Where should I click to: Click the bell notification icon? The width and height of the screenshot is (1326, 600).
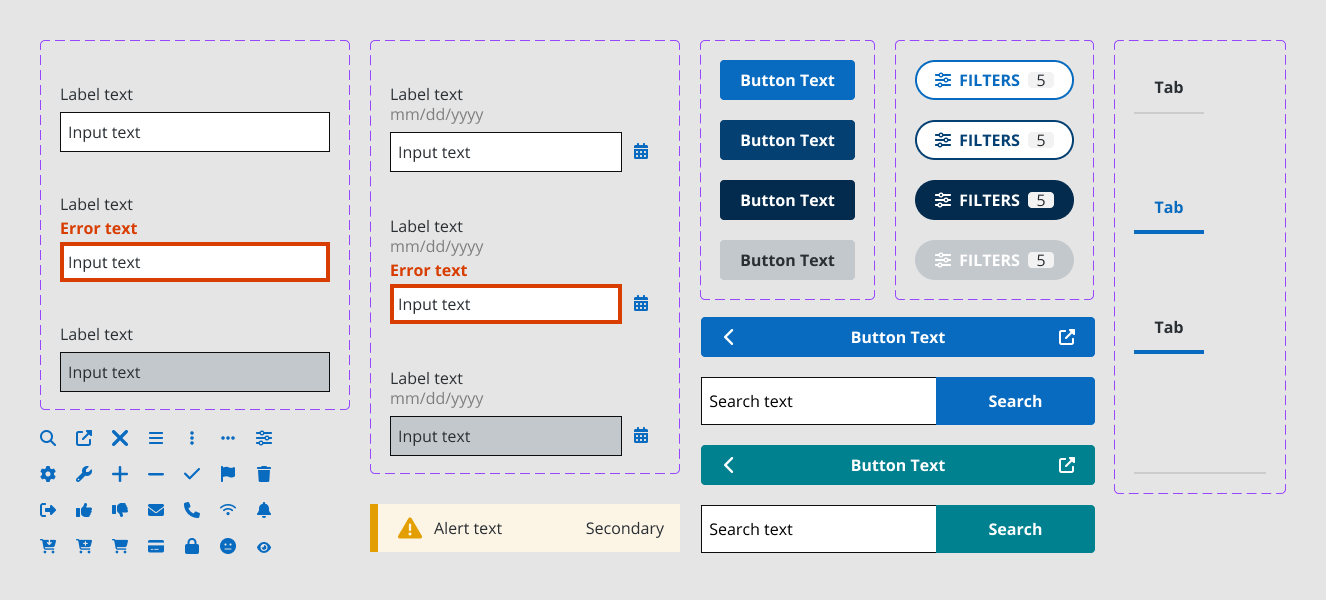click(x=264, y=510)
